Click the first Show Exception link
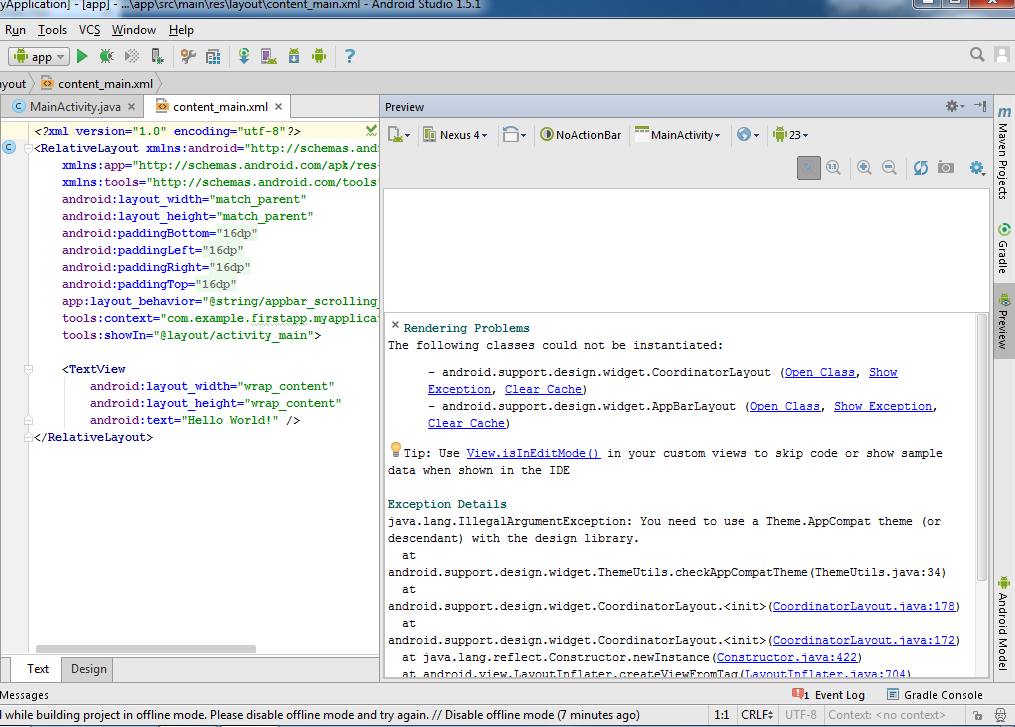This screenshot has height=727, width=1015. (x=883, y=372)
